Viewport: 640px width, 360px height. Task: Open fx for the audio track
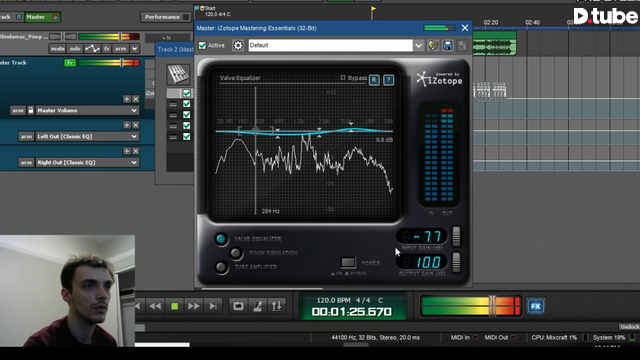click(x=107, y=49)
